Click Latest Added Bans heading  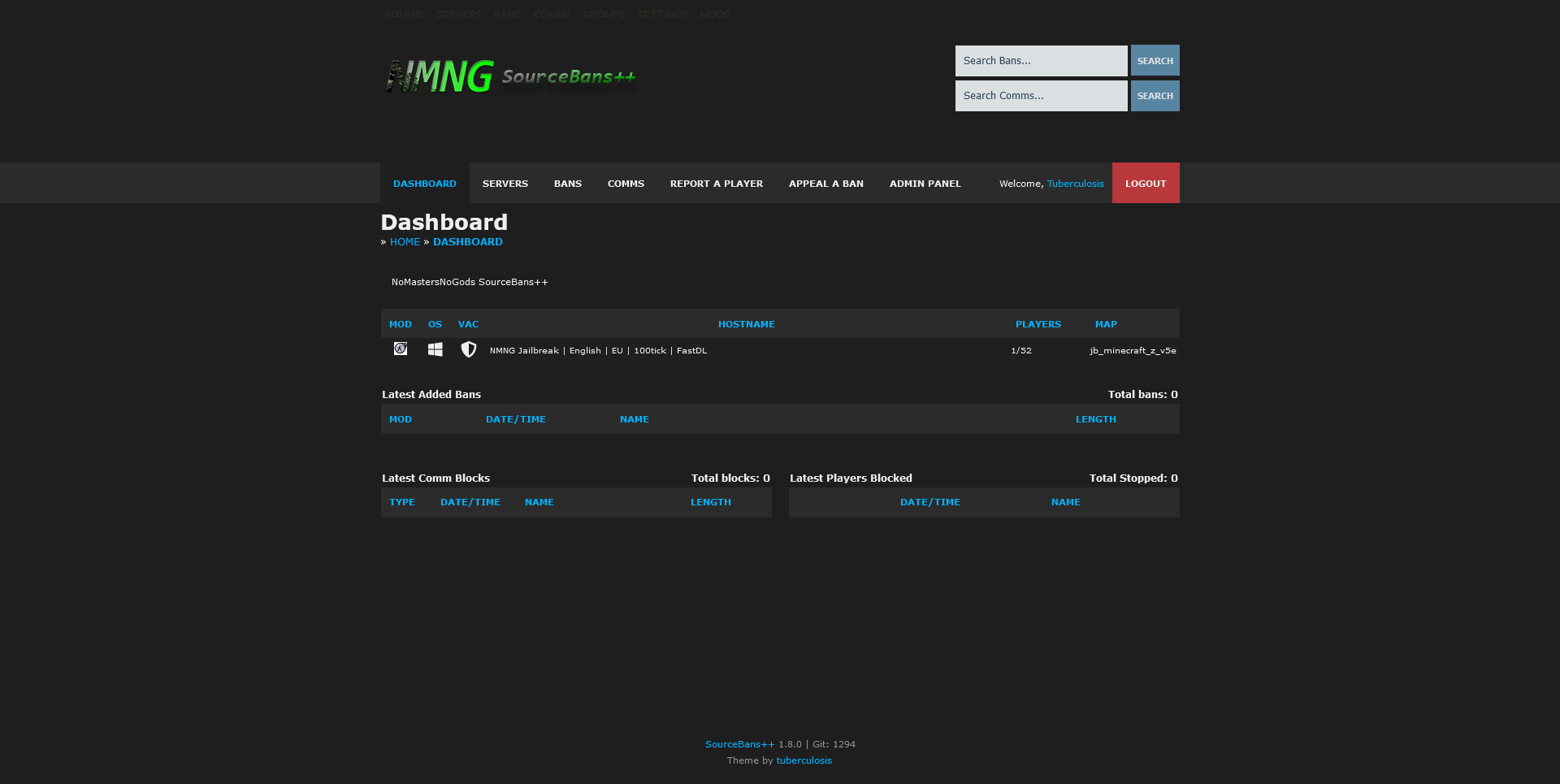tap(431, 394)
